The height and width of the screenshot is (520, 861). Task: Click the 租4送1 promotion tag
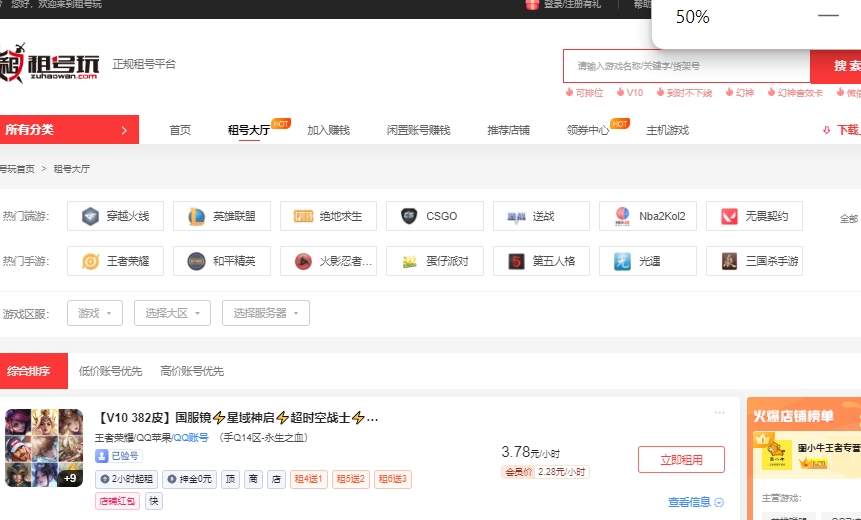coord(309,479)
